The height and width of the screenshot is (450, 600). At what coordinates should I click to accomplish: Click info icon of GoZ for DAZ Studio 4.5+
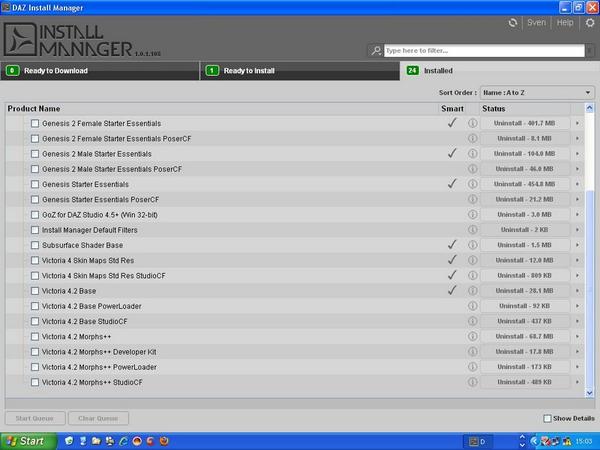pyautogui.click(x=473, y=215)
